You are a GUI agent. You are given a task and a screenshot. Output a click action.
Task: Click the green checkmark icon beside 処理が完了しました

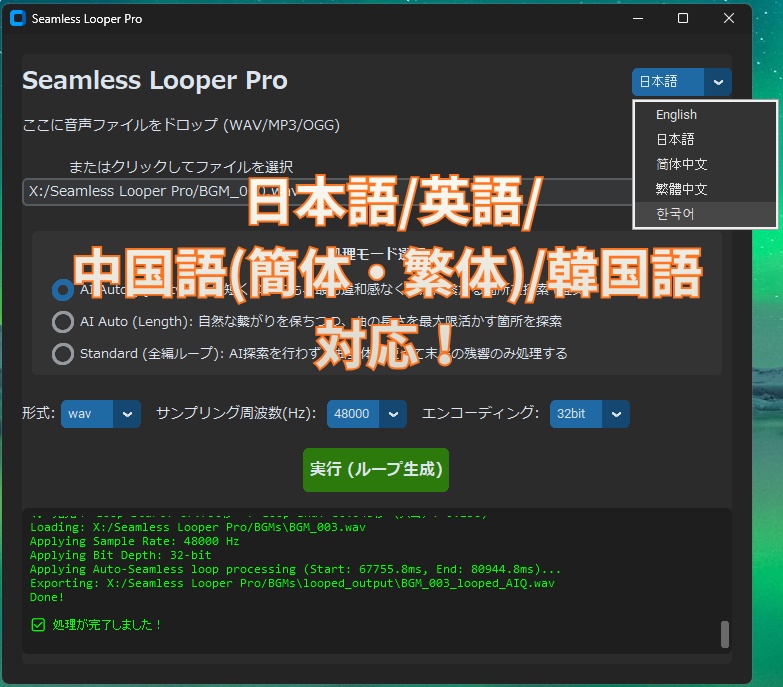(38, 625)
